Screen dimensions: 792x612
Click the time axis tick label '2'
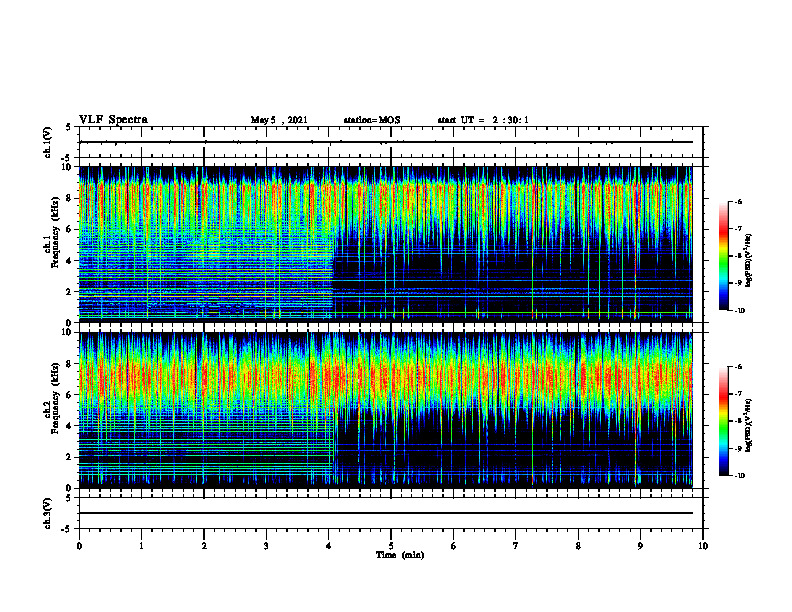(x=204, y=546)
